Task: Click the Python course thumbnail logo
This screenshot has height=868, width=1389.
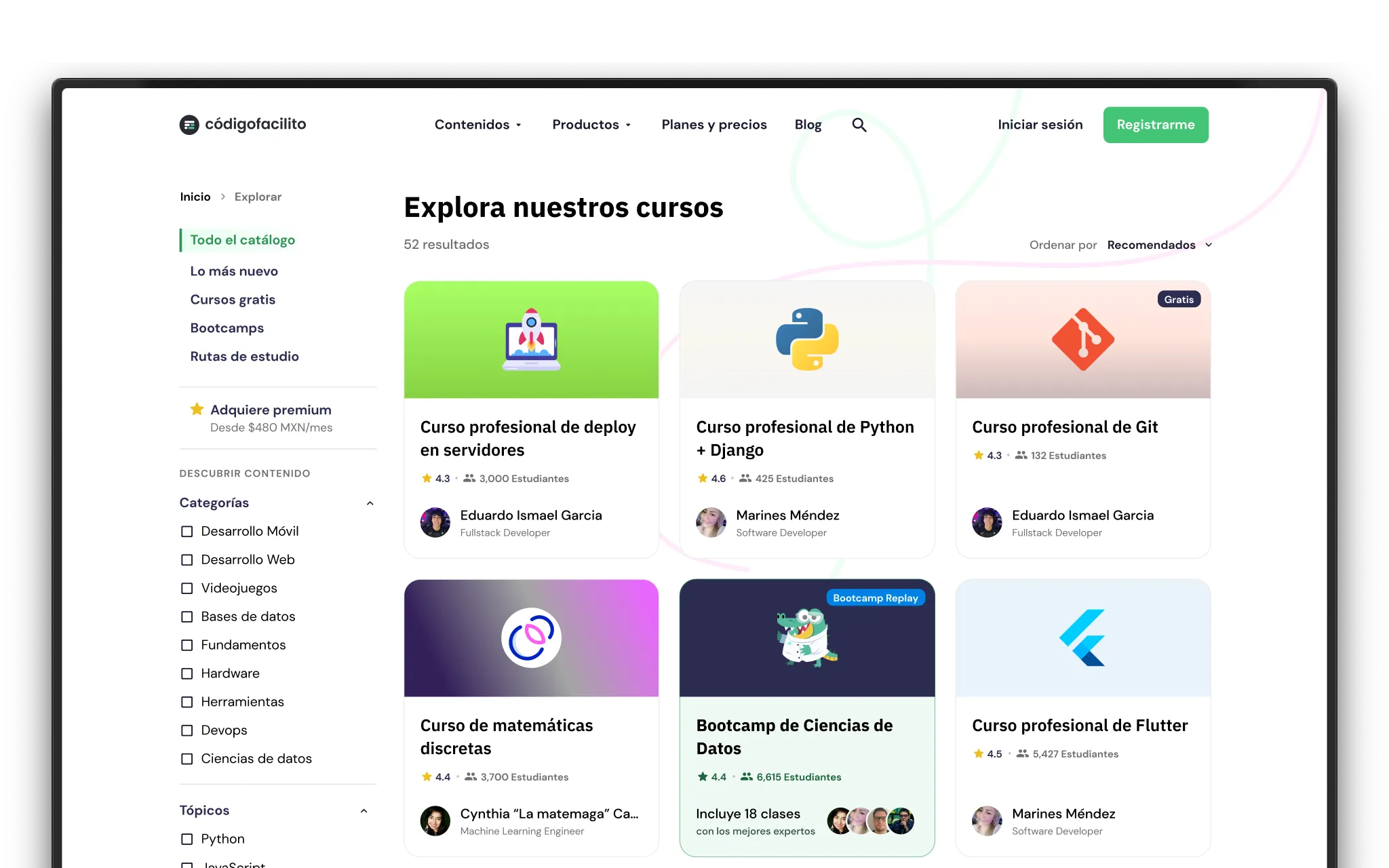Action: [807, 339]
